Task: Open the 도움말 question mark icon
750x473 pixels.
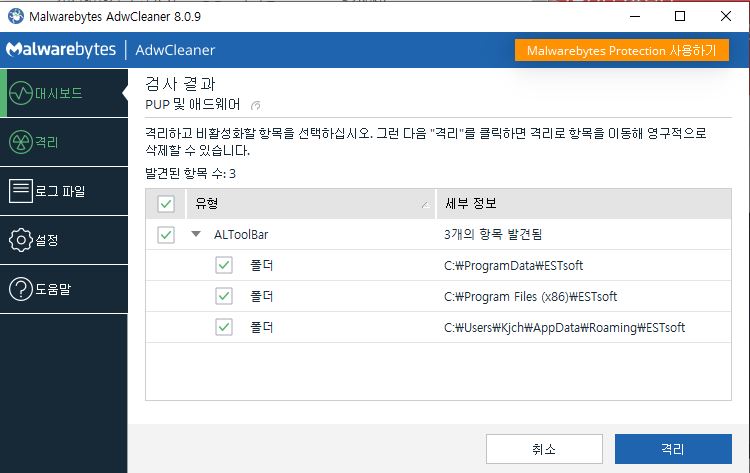Action: point(21,289)
